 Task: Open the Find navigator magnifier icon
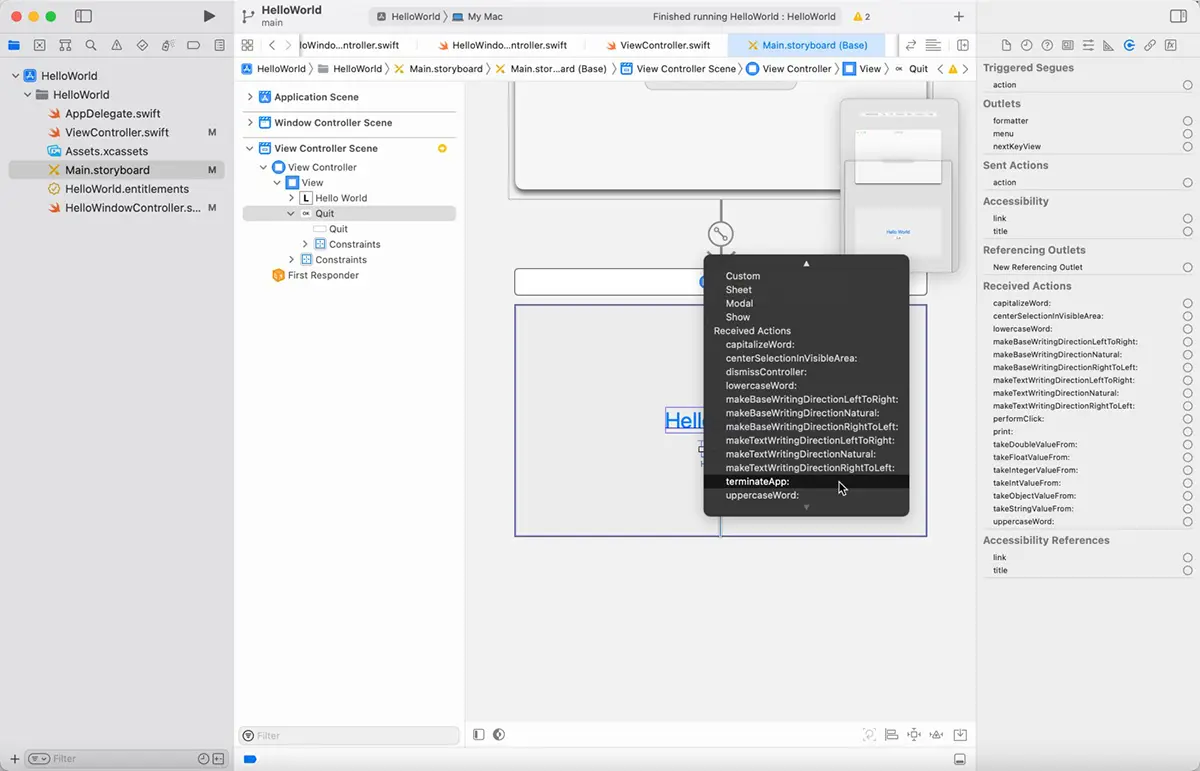[91, 45]
